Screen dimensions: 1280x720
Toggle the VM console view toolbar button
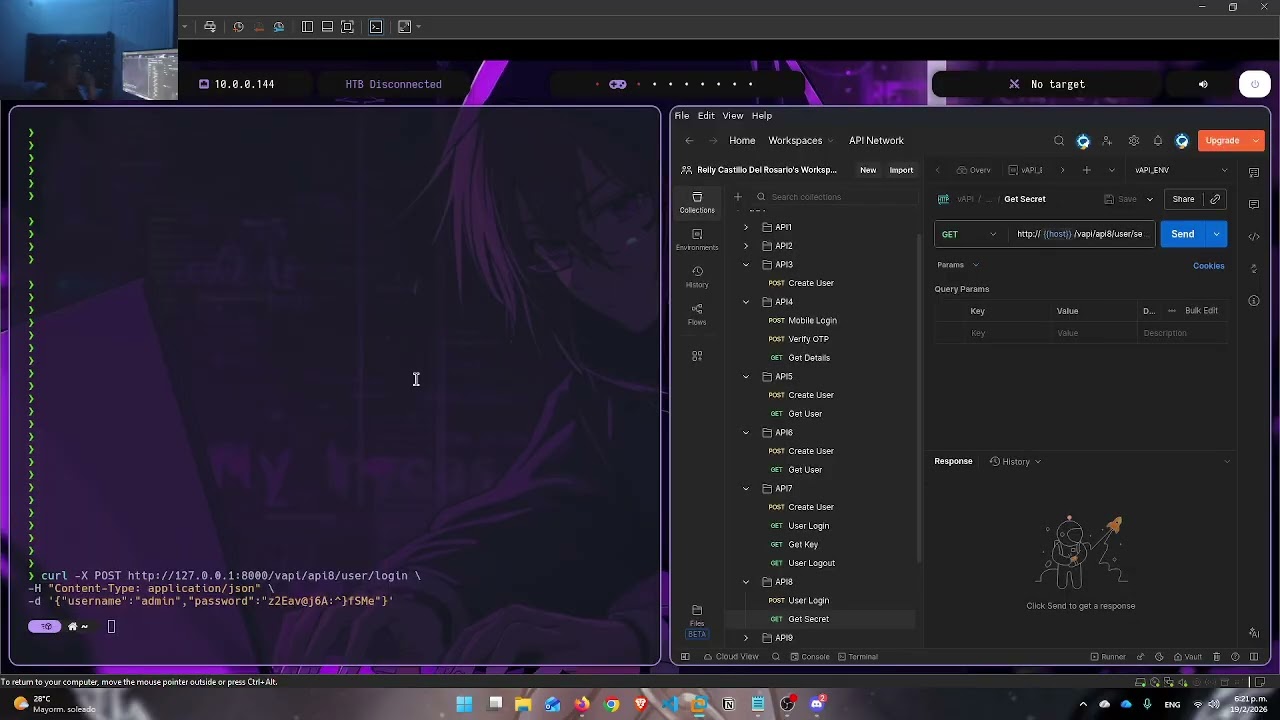click(376, 27)
